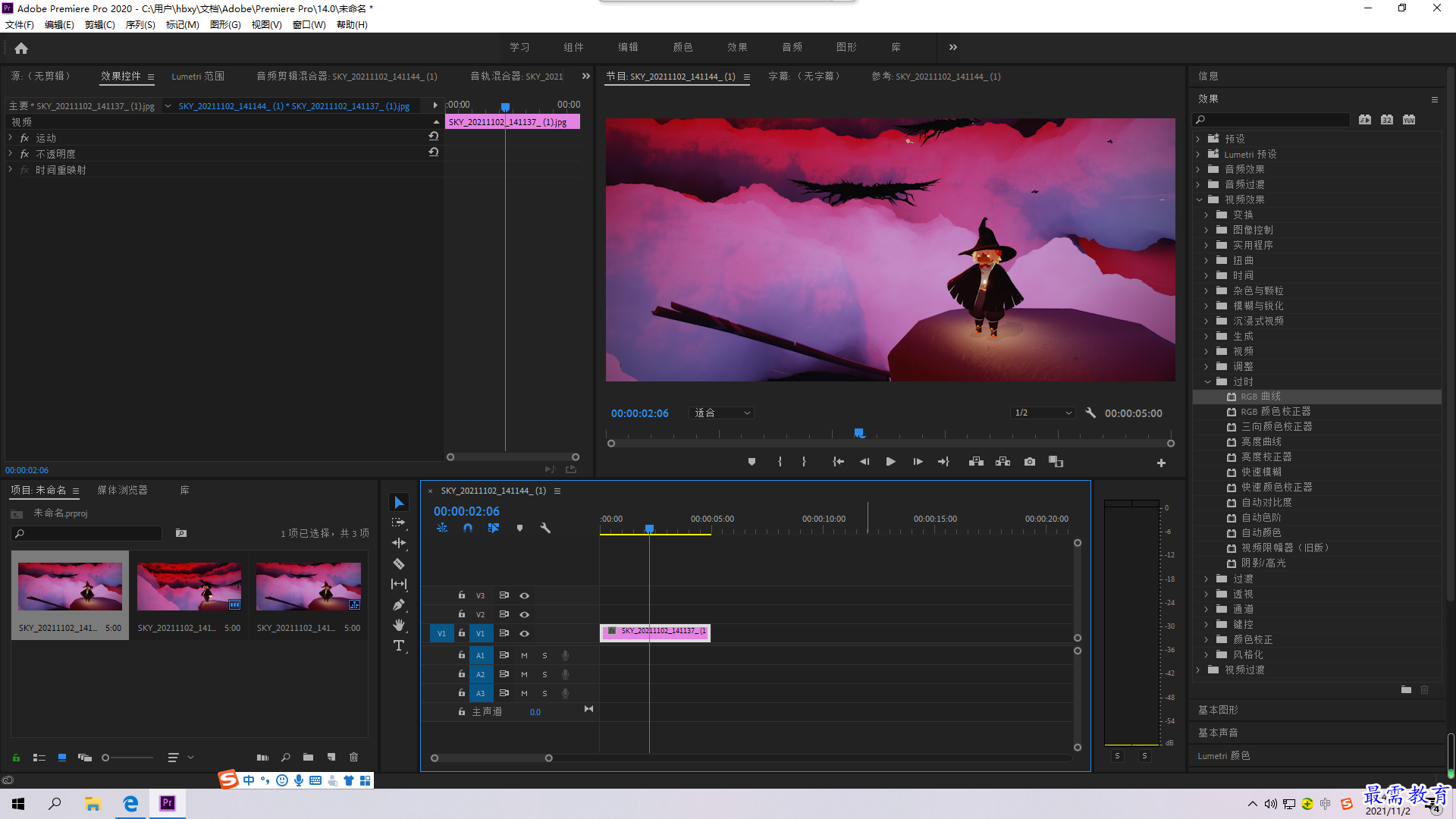Delete selected item with project panel trash icon
This screenshot has height=819, width=1456.
[x=353, y=757]
